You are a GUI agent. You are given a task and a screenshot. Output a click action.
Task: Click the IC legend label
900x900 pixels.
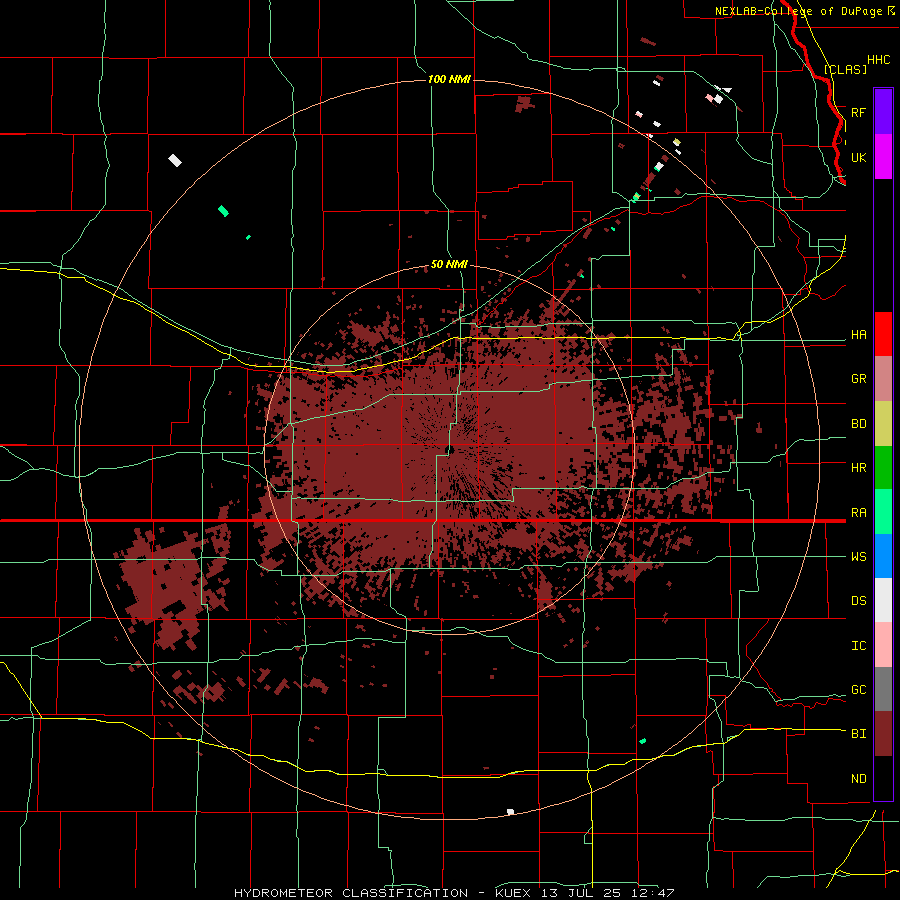click(x=858, y=646)
